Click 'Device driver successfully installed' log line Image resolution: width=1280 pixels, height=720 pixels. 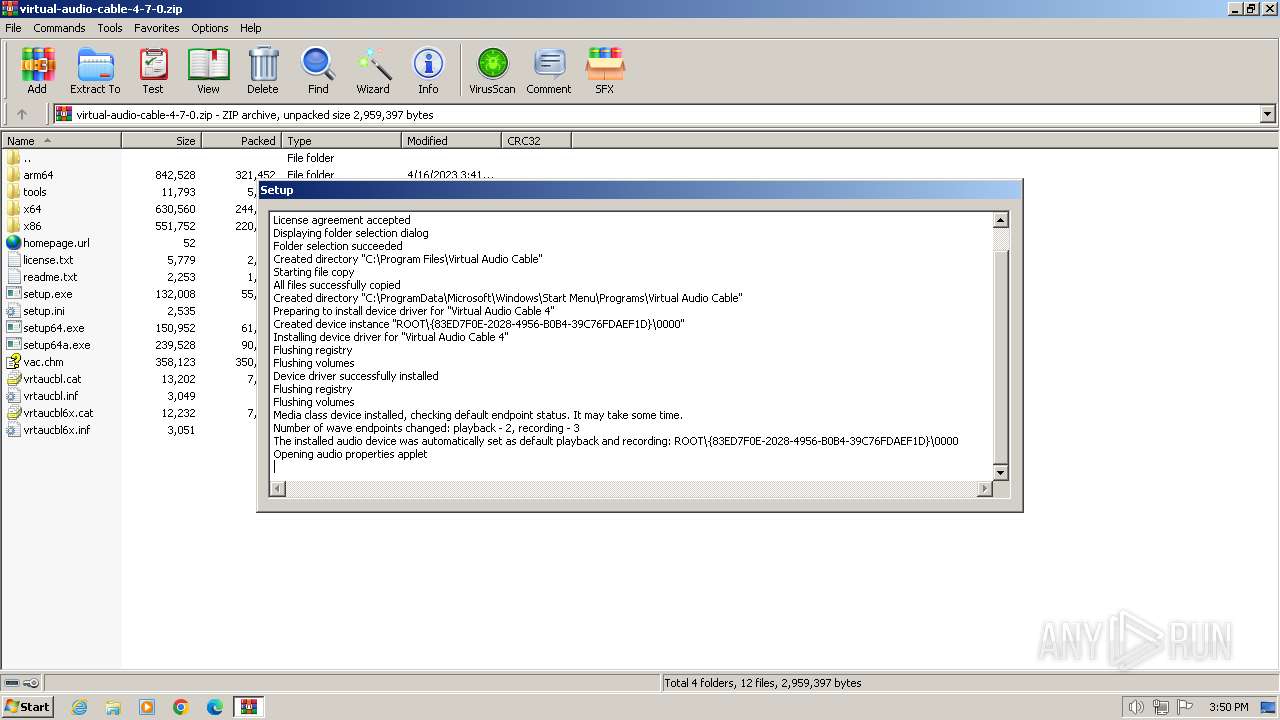coord(356,376)
